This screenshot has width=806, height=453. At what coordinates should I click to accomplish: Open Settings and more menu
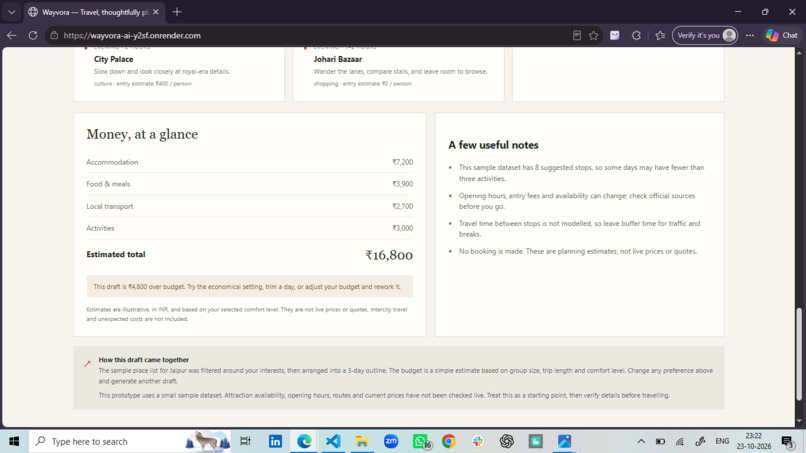(x=750, y=35)
